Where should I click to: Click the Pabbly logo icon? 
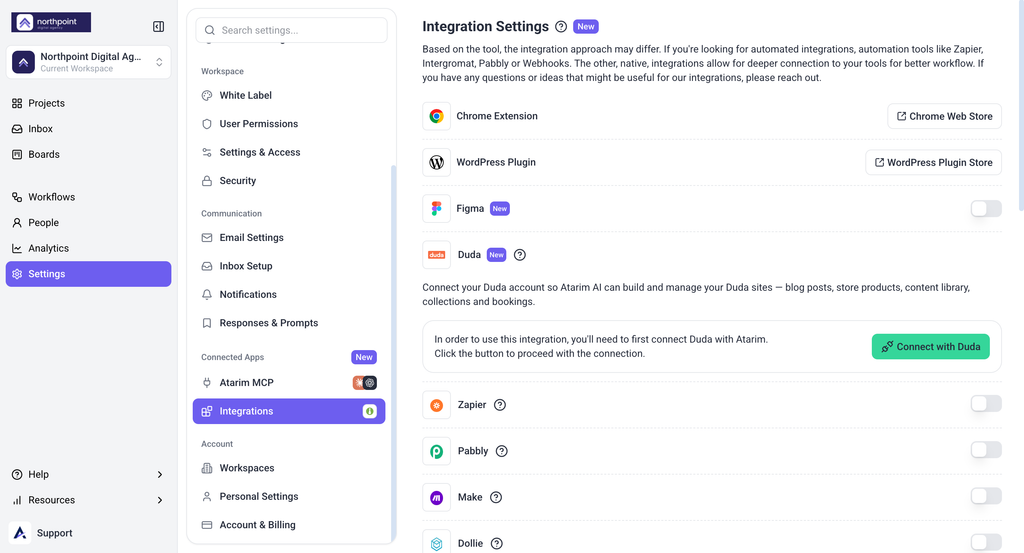[436, 451]
